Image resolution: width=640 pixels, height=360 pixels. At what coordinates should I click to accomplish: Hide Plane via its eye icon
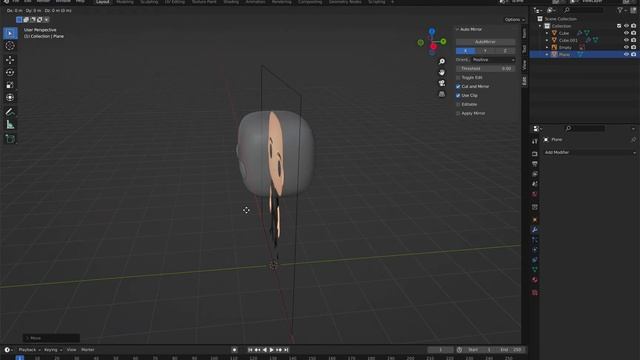pyautogui.click(x=626, y=54)
